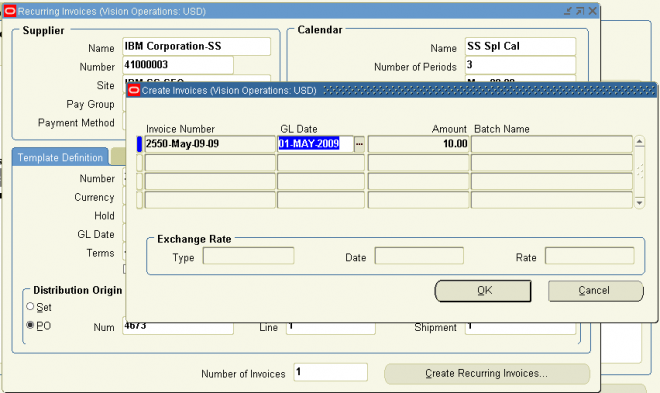Open the Template Definition tab
660x393 pixels.
pos(60,157)
